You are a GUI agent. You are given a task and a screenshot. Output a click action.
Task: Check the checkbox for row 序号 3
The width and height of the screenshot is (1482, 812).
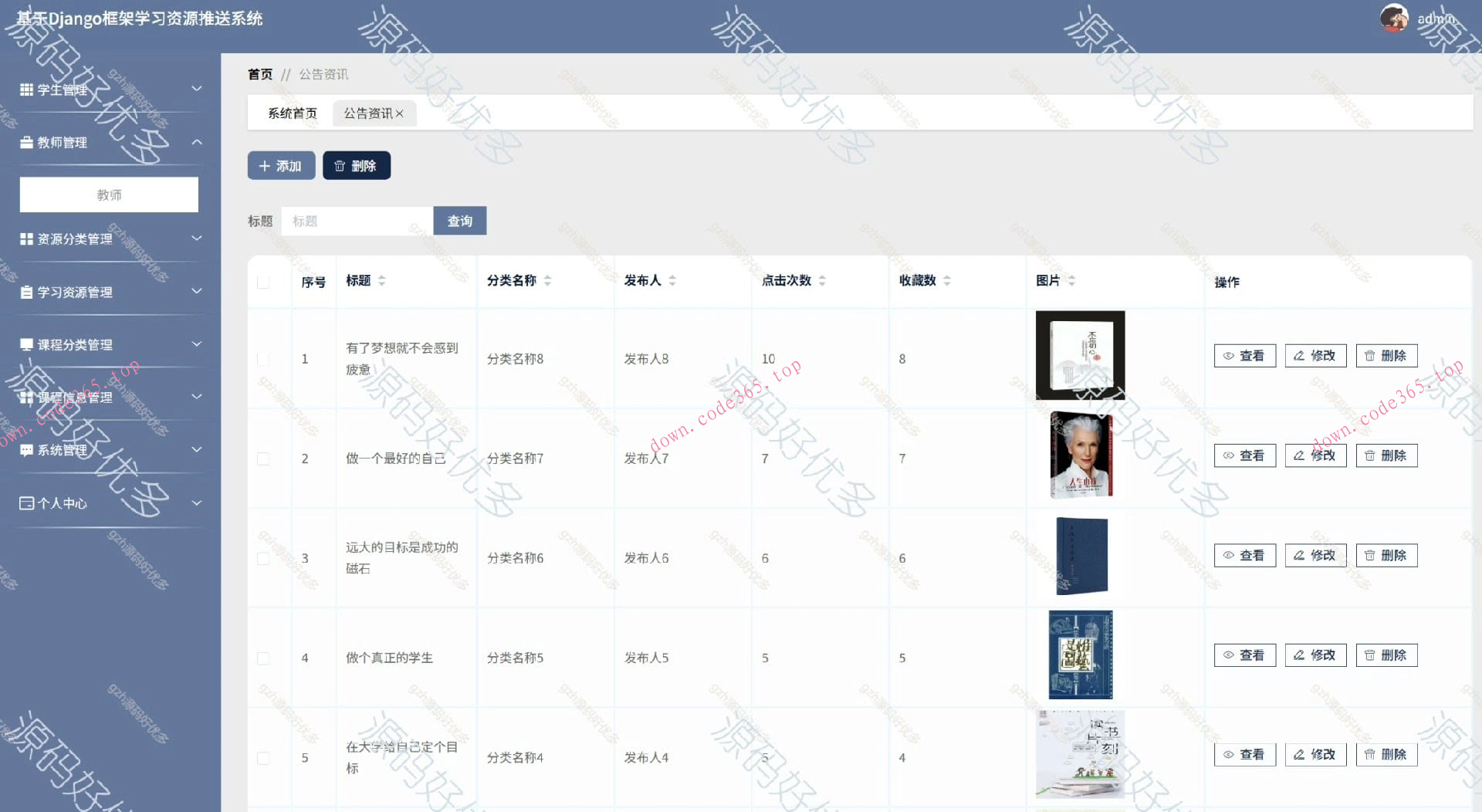click(x=263, y=557)
